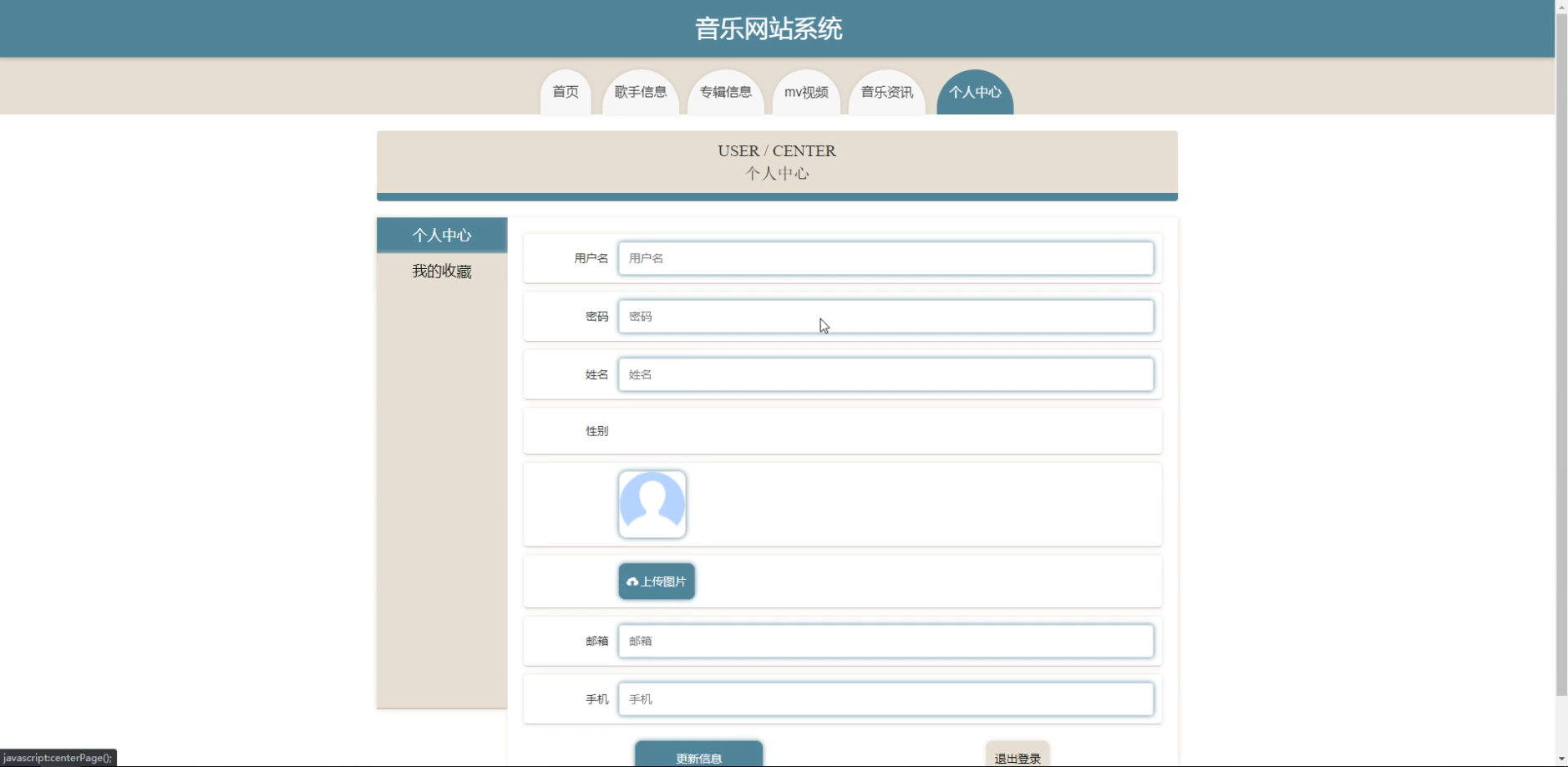Focus the 密码 password field
This screenshot has height=767, width=1568.
tap(885, 316)
